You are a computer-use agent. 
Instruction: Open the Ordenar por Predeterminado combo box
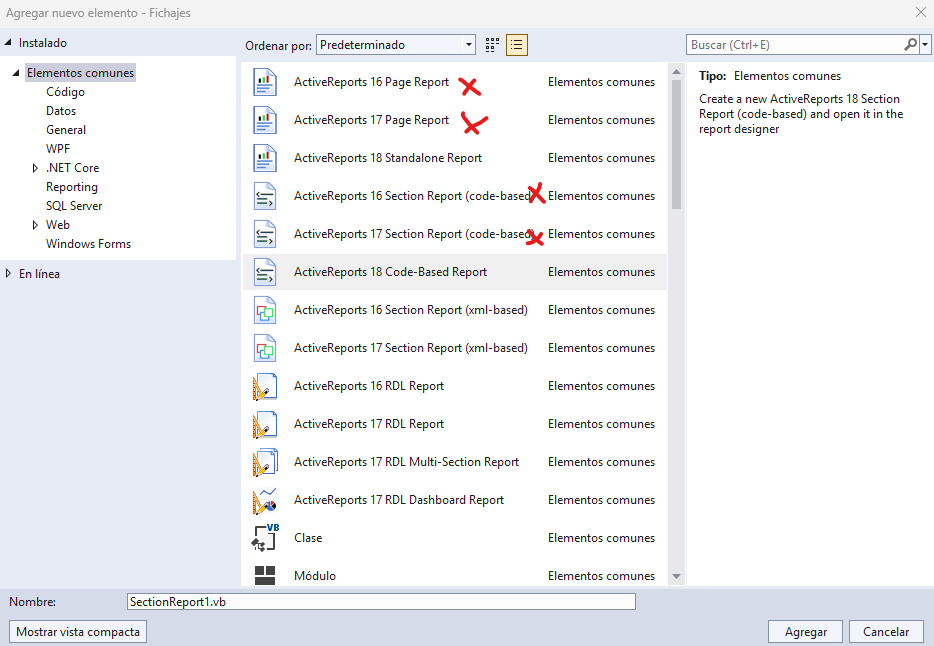(x=396, y=45)
